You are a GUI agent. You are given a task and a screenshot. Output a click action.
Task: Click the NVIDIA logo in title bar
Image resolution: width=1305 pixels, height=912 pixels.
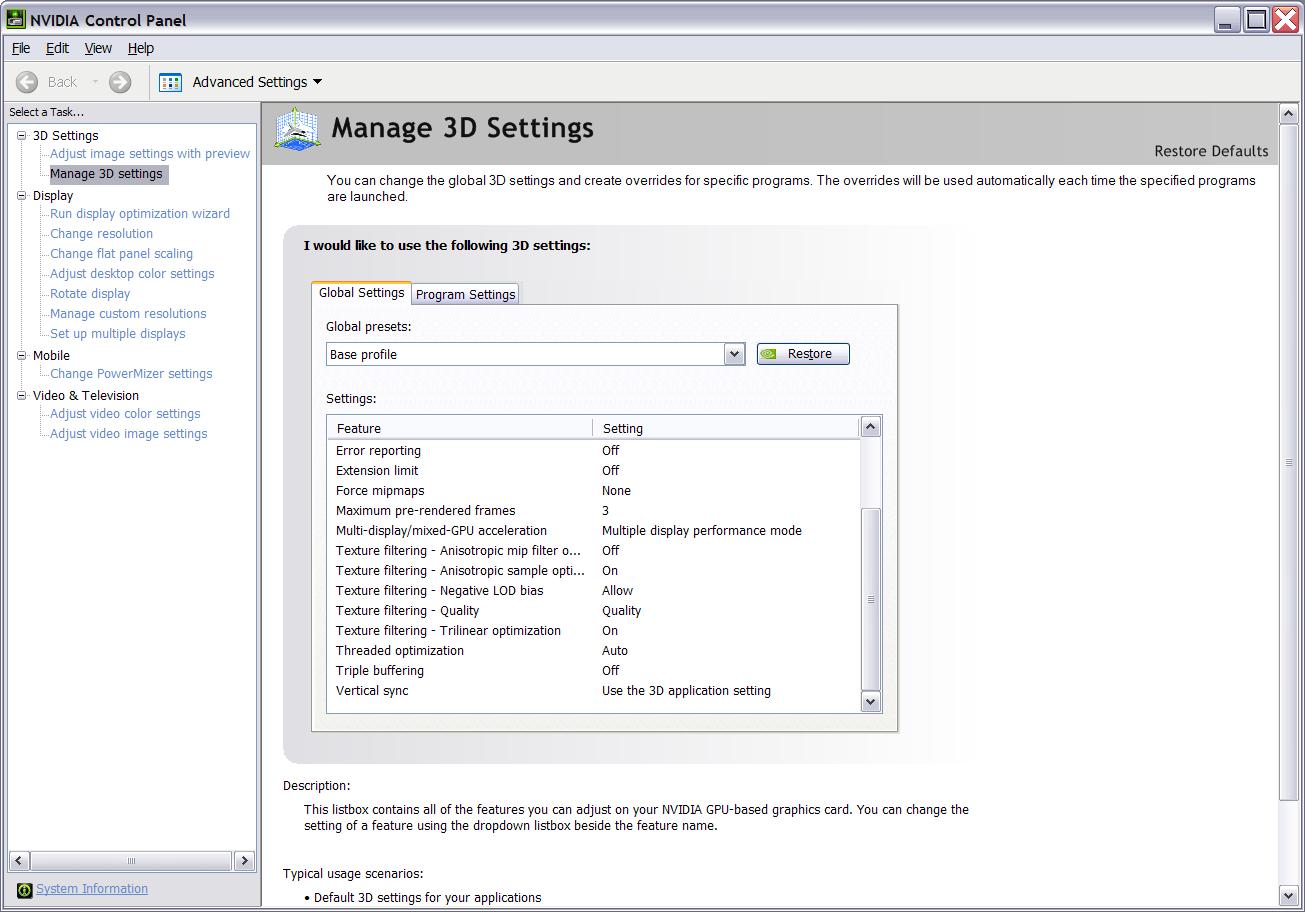15,20
